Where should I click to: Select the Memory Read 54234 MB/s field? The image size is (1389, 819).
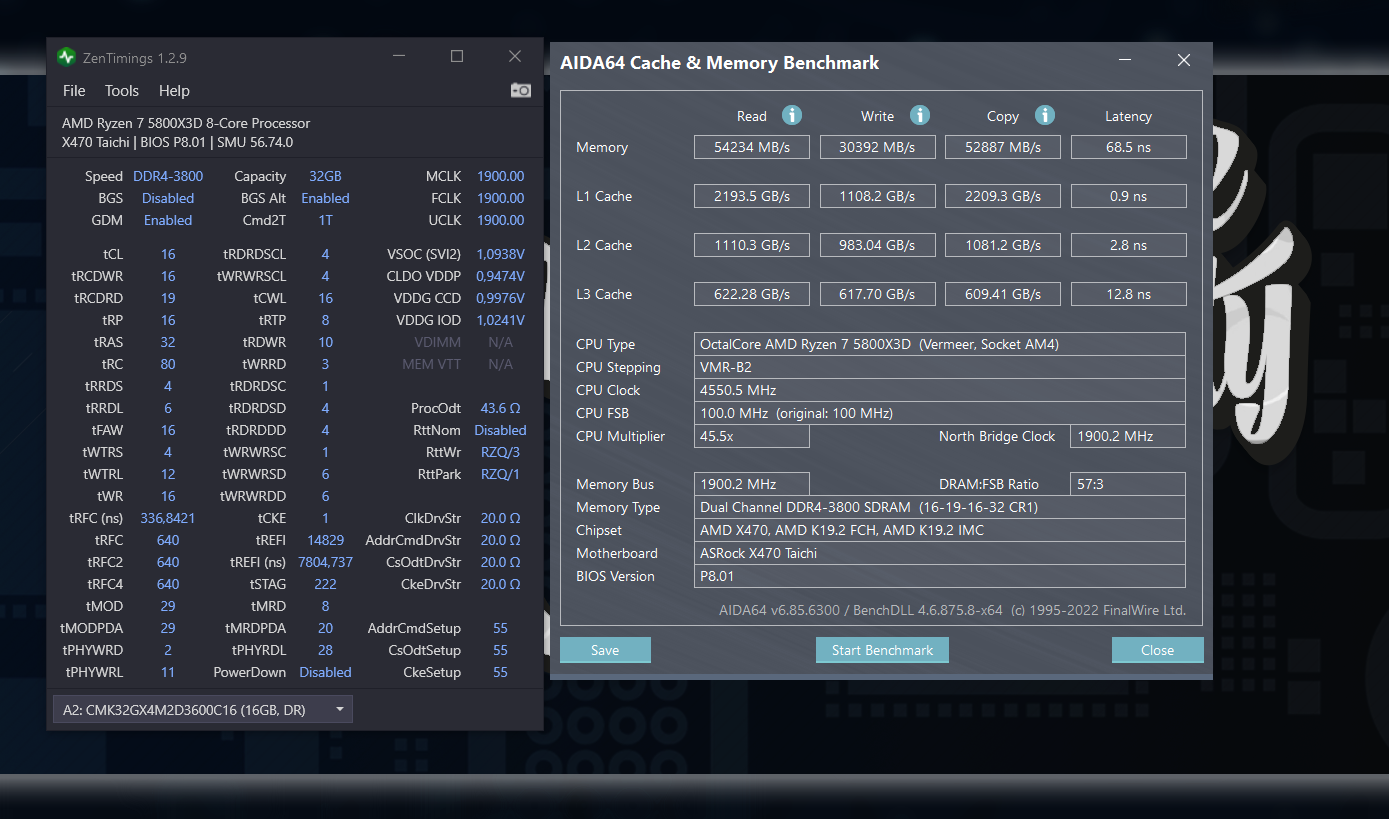pyautogui.click(x=752, y=147)
